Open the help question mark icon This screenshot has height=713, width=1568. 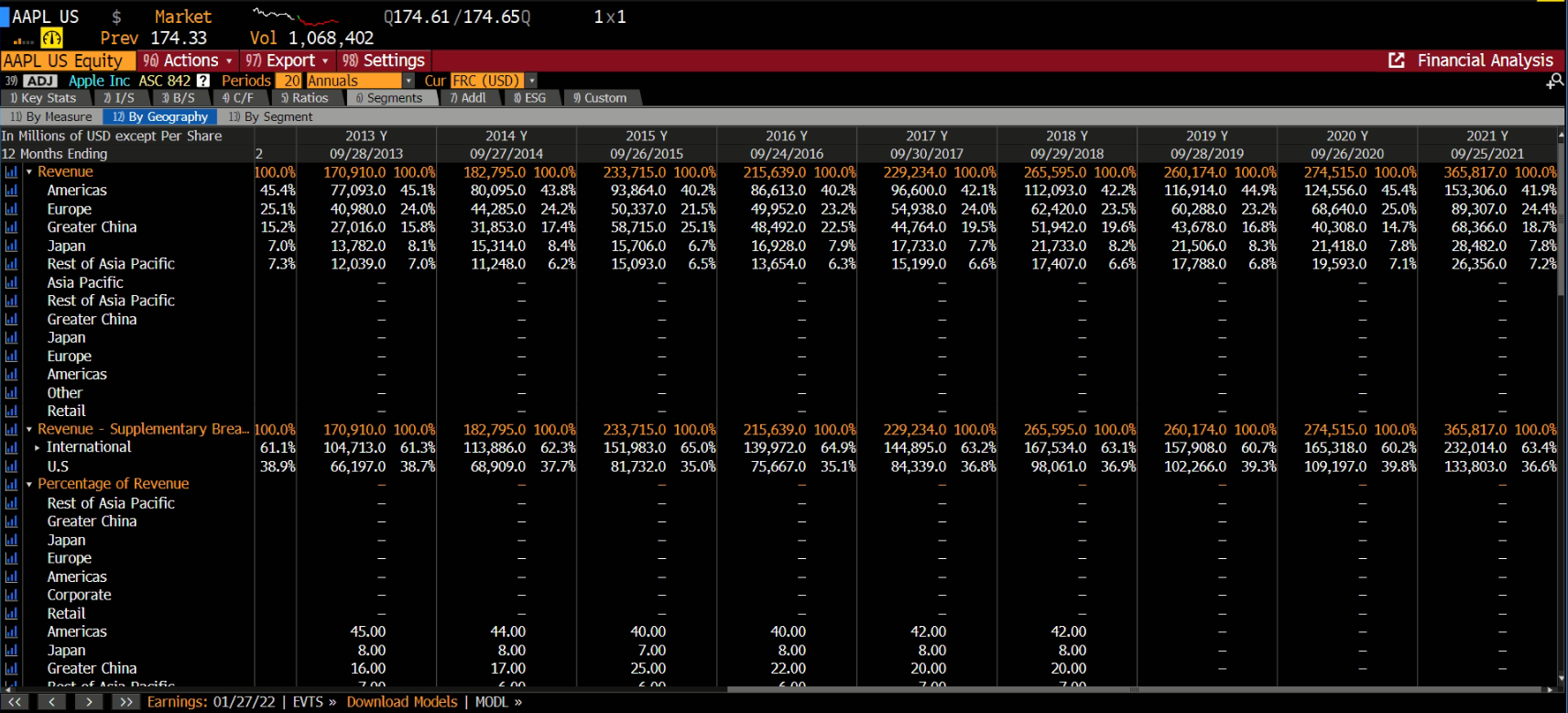(203, 81)
